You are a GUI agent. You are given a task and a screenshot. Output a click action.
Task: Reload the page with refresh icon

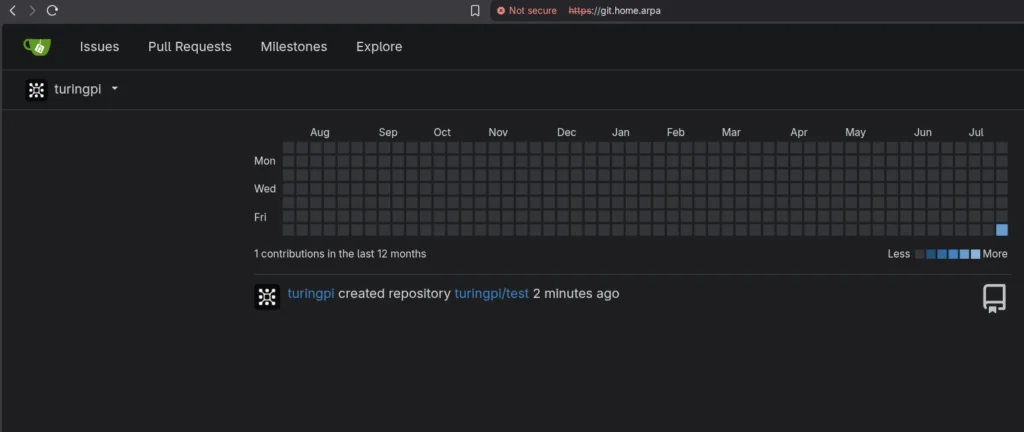[x=53, y=10]
